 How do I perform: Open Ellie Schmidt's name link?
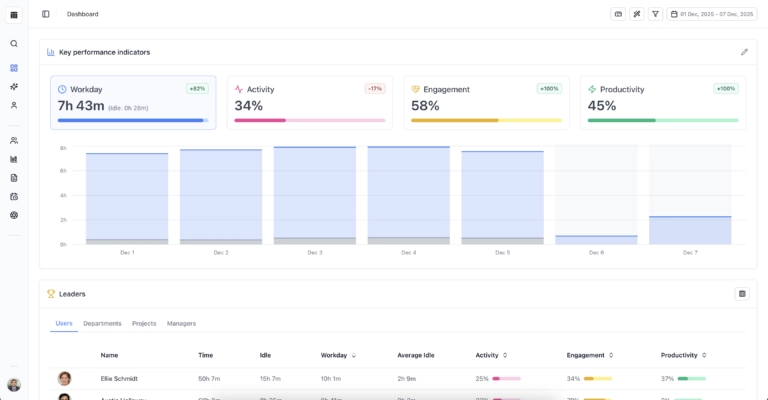(119, 378)
